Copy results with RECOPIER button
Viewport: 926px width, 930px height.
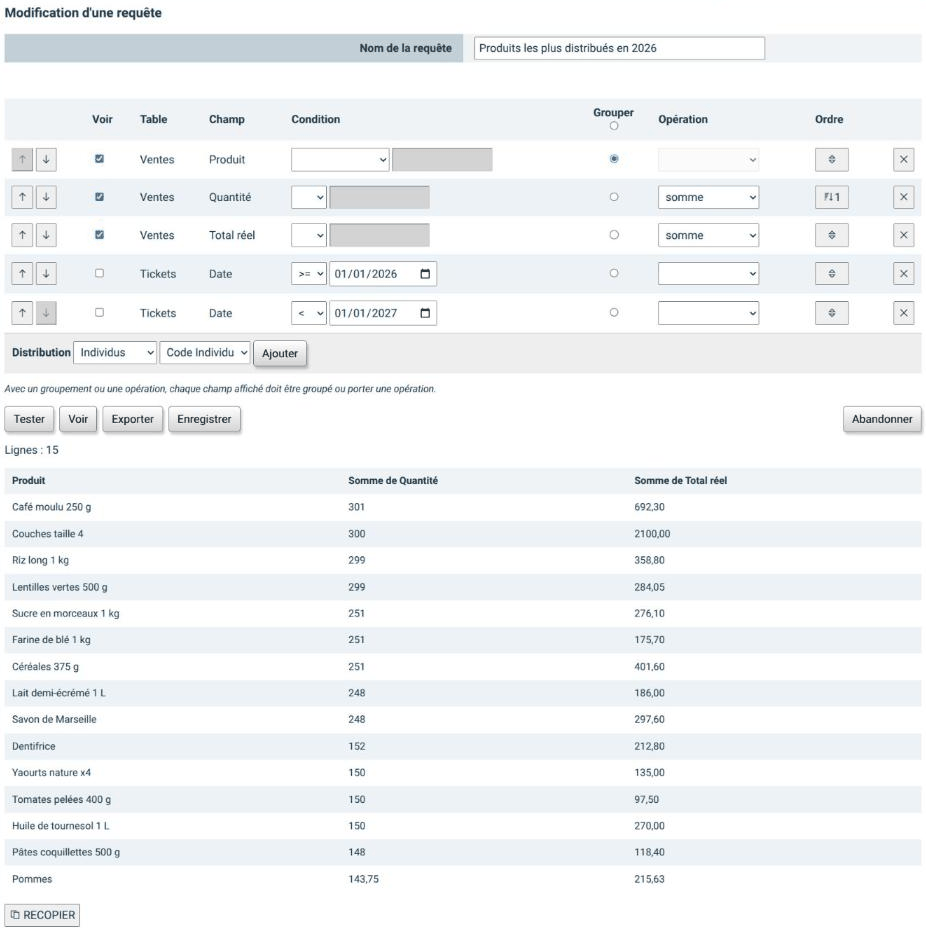(42, 915)
